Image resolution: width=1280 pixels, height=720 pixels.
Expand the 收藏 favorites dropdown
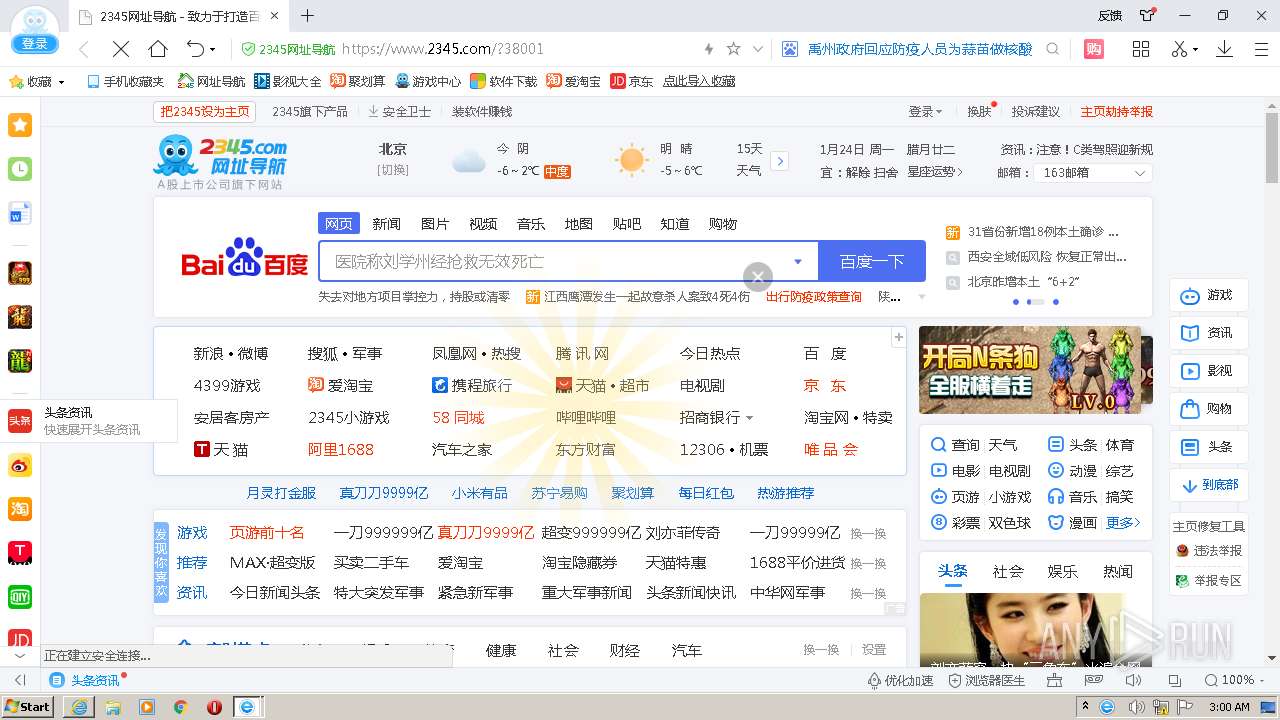tap(61, 82)
